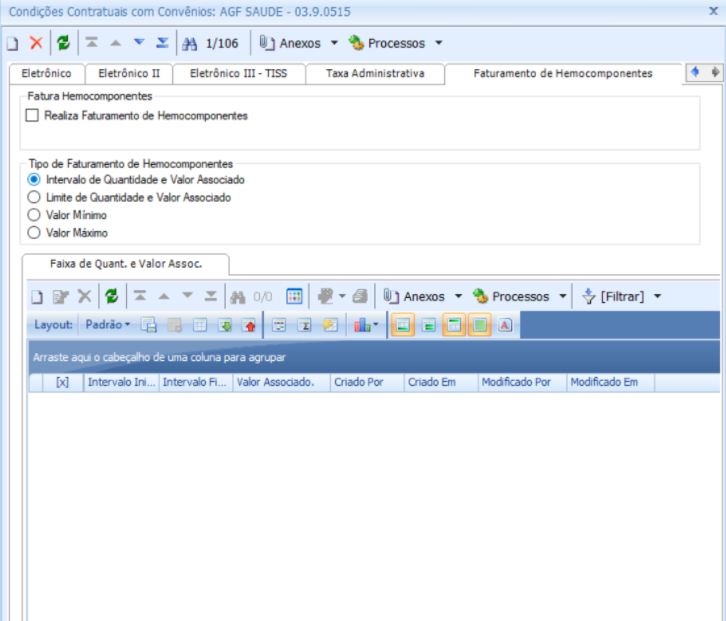This screenshot has width=726, height=621.
Task: Enable Realiza Faturamento de Hemocomponentes checkbox
Action: 32,115
